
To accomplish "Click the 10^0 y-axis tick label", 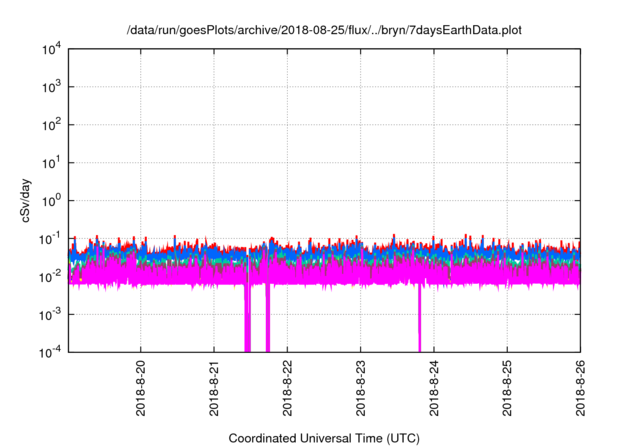I will pos(52,201).
